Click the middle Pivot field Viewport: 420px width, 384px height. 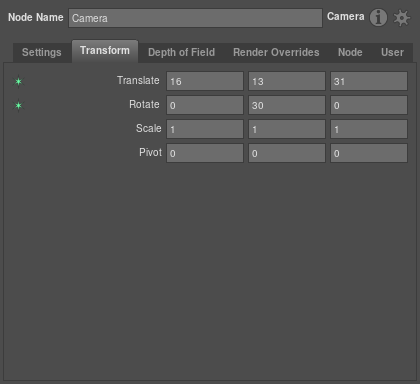coord(287,153)
